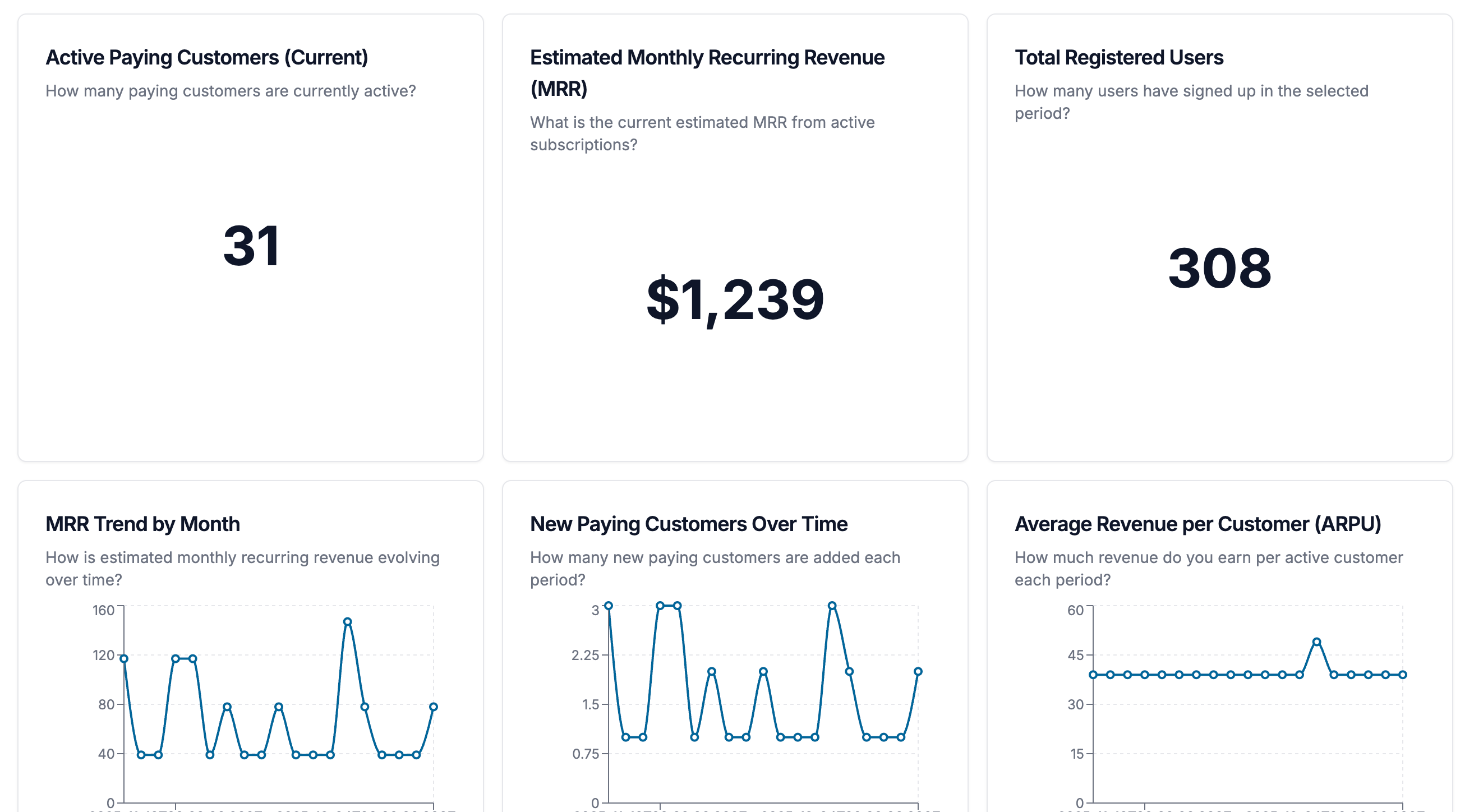Click the Average Revenue per Customer (ARPU) title
This screenshot has height=812, width=1474.
point(1197,524)
